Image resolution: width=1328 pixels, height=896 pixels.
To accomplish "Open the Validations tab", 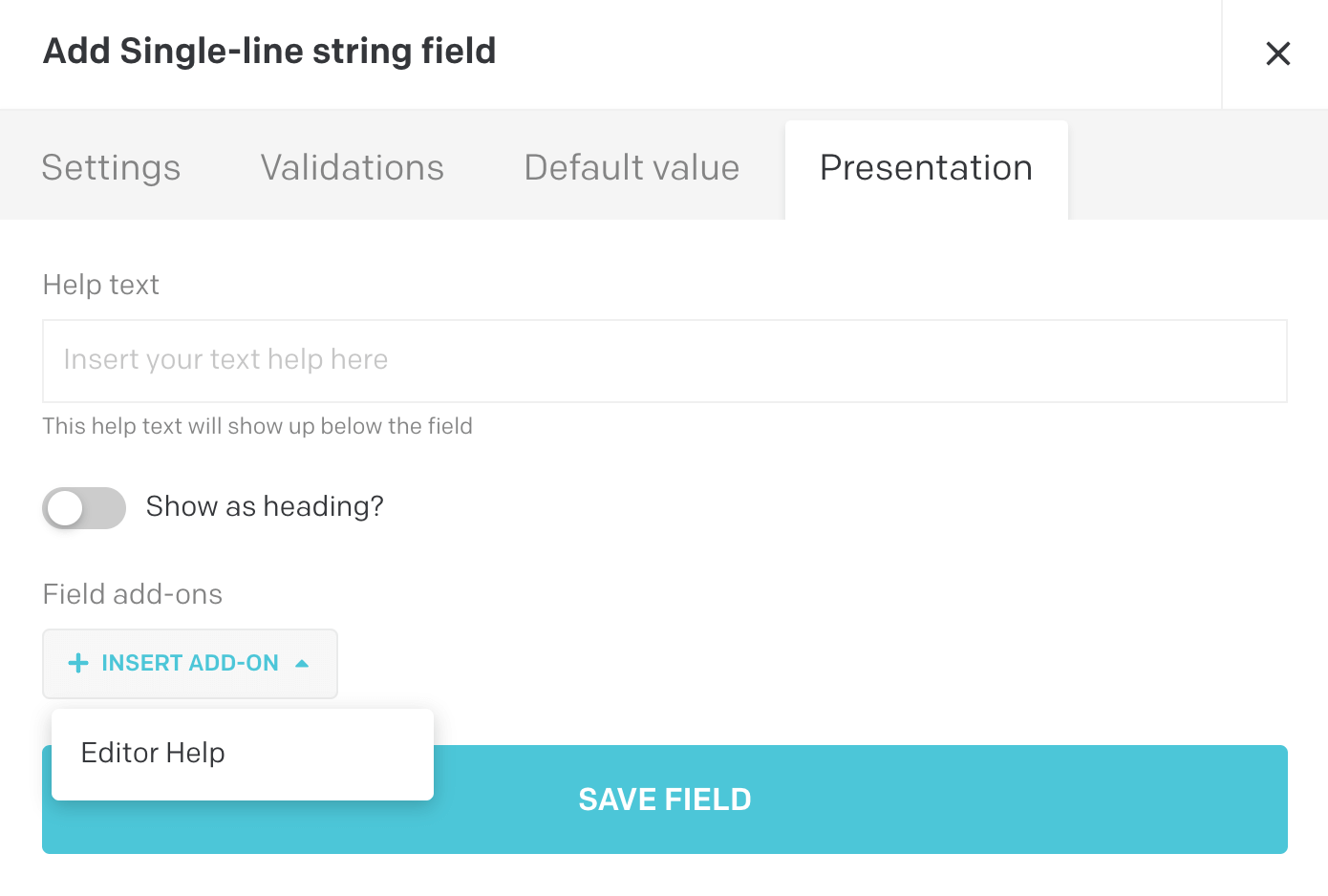I will (x=352, y=168).
